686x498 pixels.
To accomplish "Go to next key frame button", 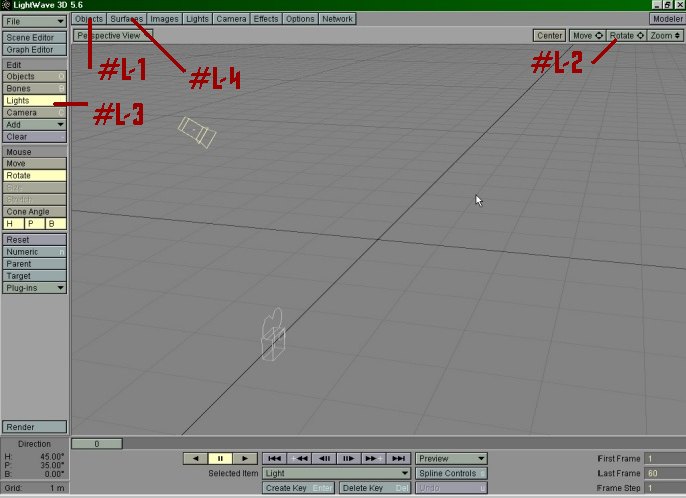I will [x=373, y=459].
